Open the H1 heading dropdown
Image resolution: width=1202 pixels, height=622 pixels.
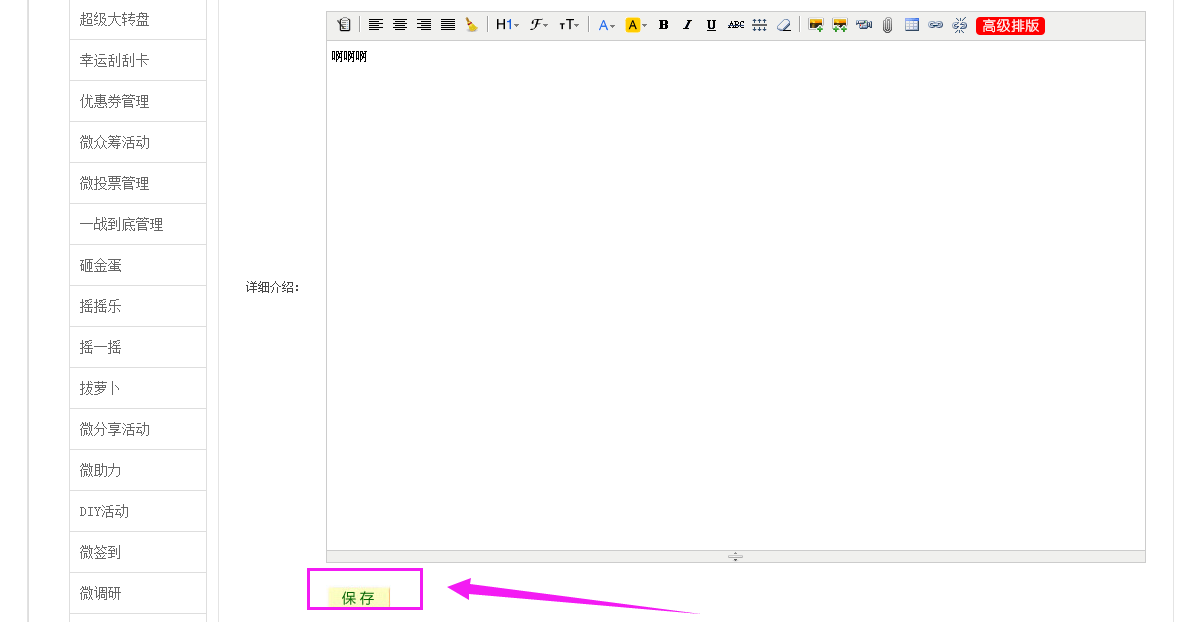coord(507,25)
